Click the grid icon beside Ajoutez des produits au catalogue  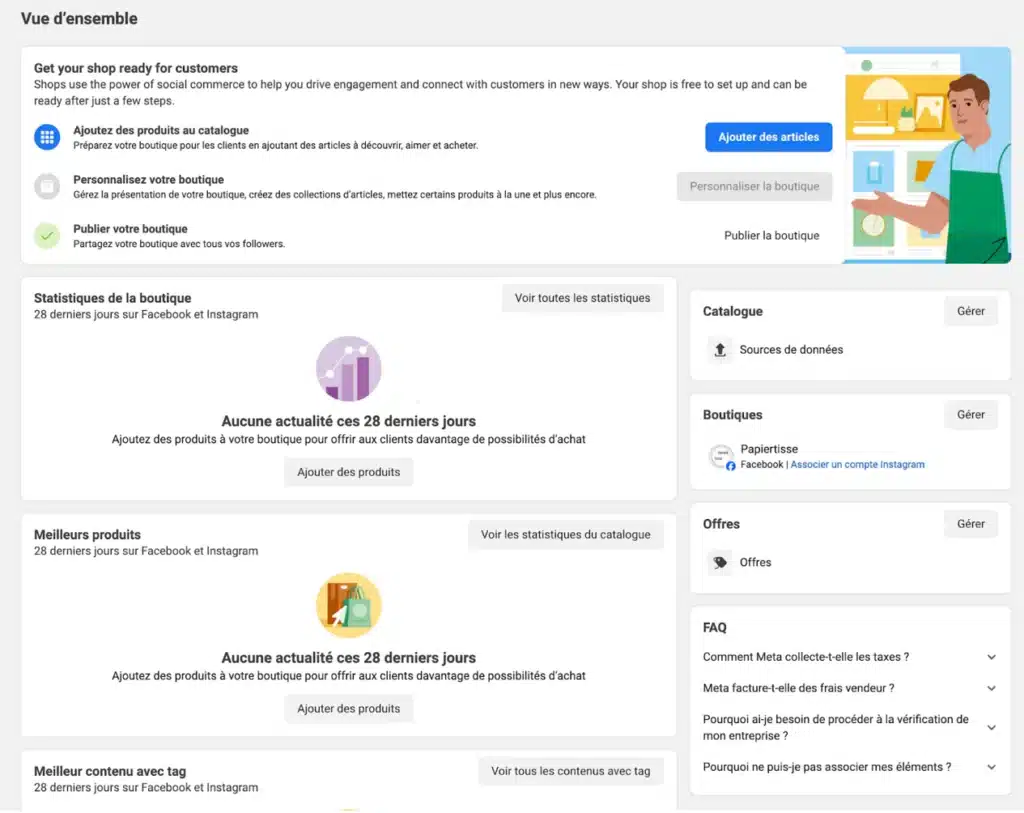pyautogui.click(x=46, y=137)
